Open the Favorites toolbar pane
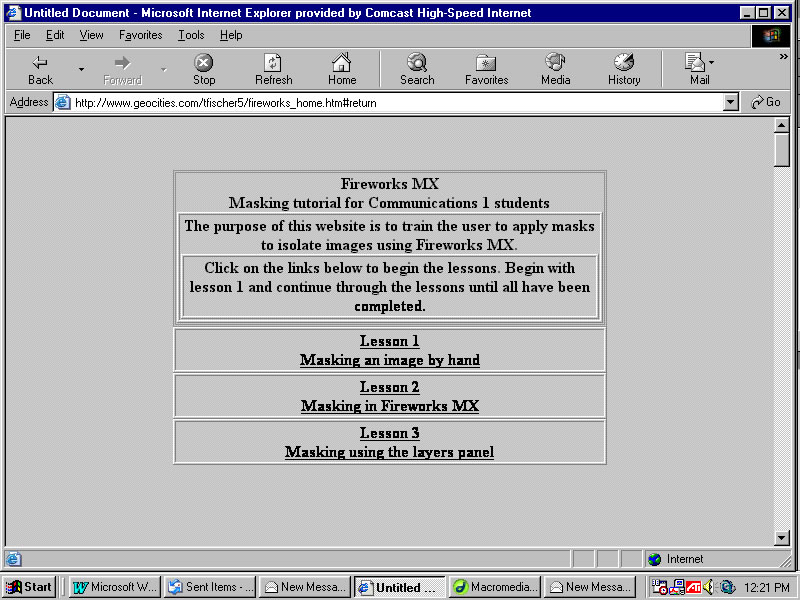 (x=486, y=70)
